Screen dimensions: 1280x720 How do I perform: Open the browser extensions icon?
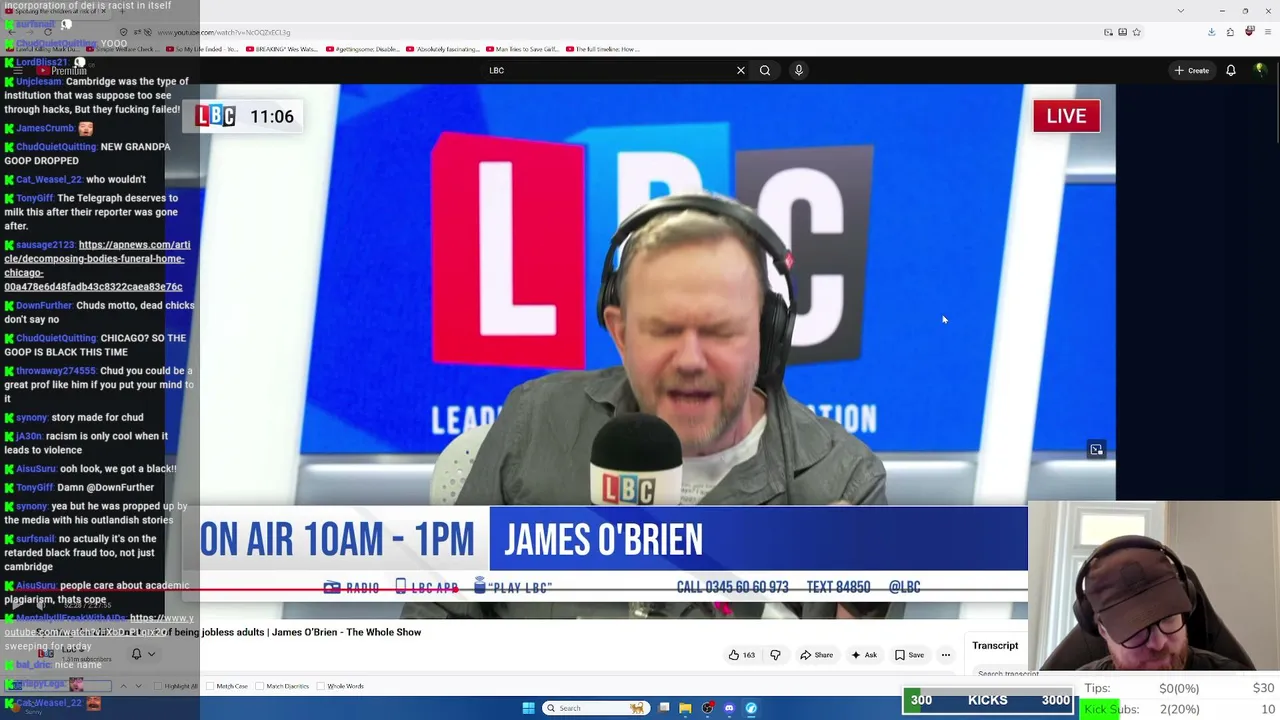coord(1230,32)
